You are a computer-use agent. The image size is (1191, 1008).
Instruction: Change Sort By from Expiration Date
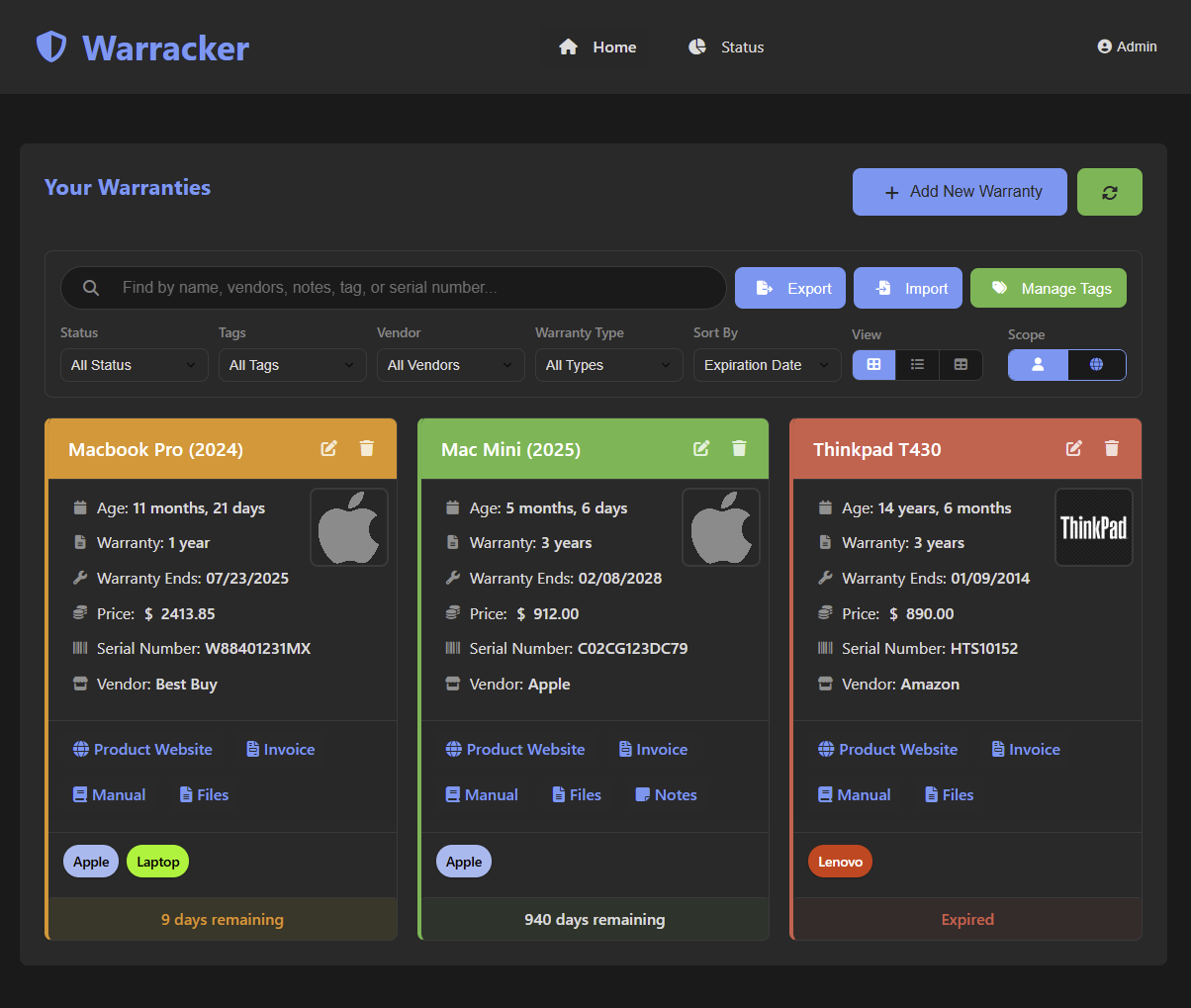click(x=767, y=364)
